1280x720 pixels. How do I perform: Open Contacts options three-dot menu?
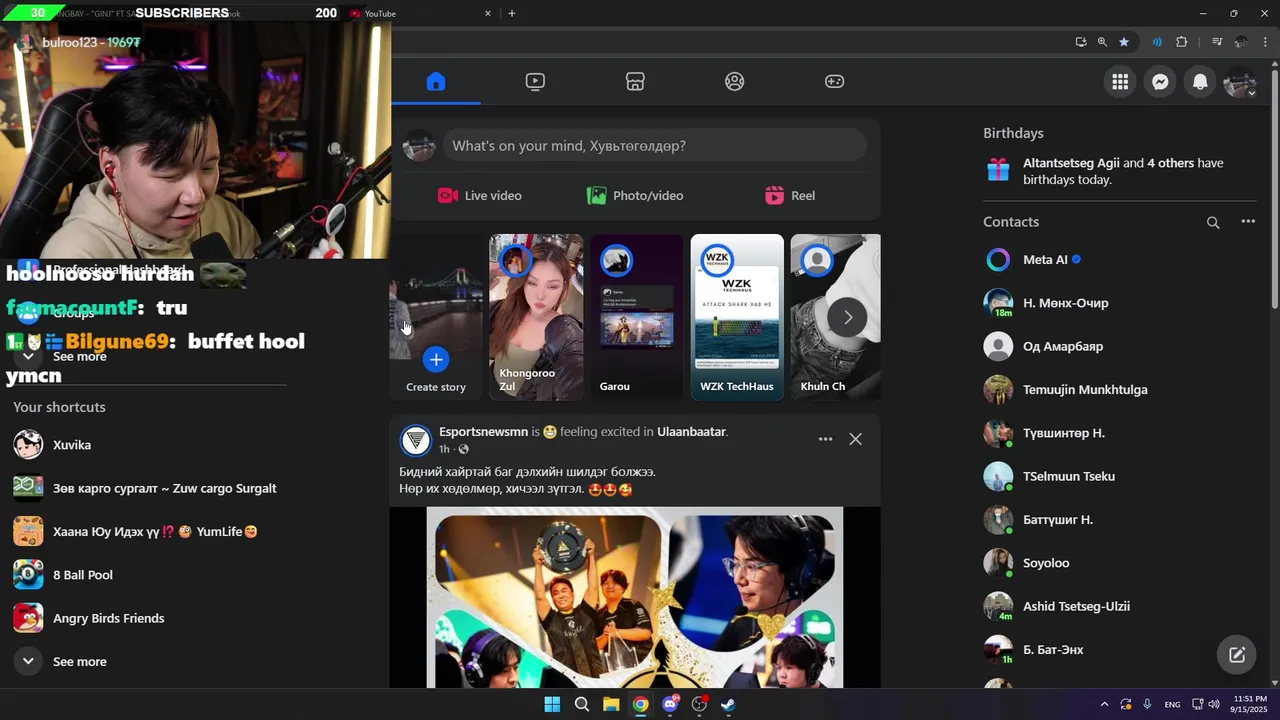coord(1248,222)
